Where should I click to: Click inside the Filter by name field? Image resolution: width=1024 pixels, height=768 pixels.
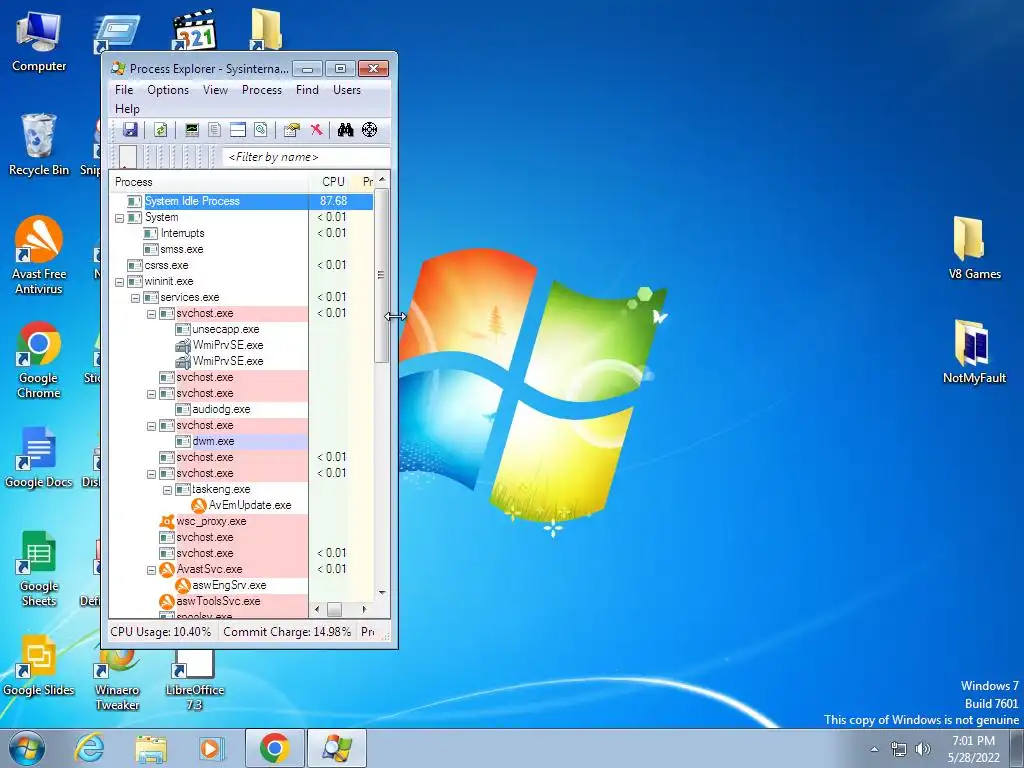[306, 157]
